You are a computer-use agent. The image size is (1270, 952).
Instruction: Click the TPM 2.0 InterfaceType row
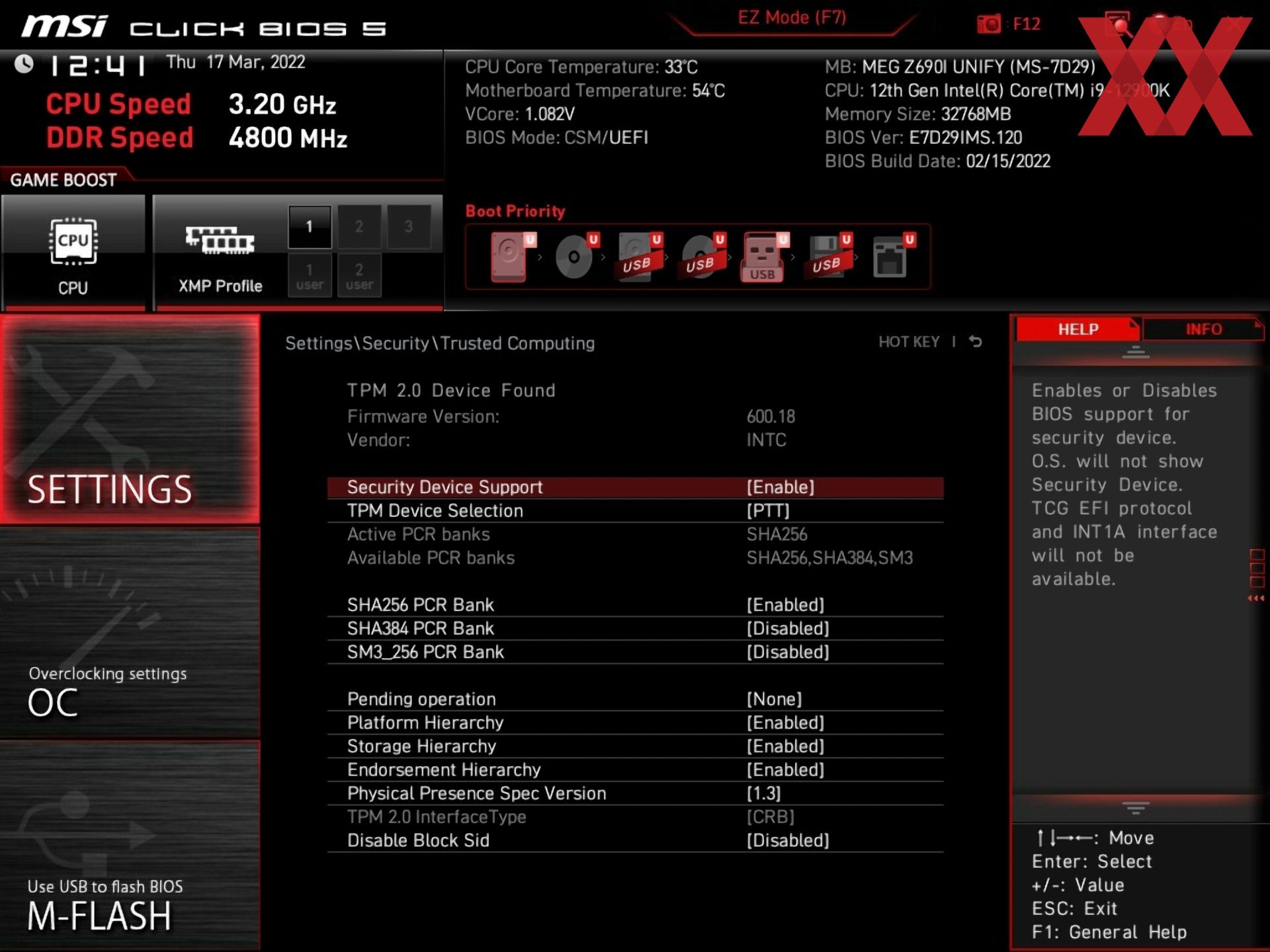(x=635, y=816)
